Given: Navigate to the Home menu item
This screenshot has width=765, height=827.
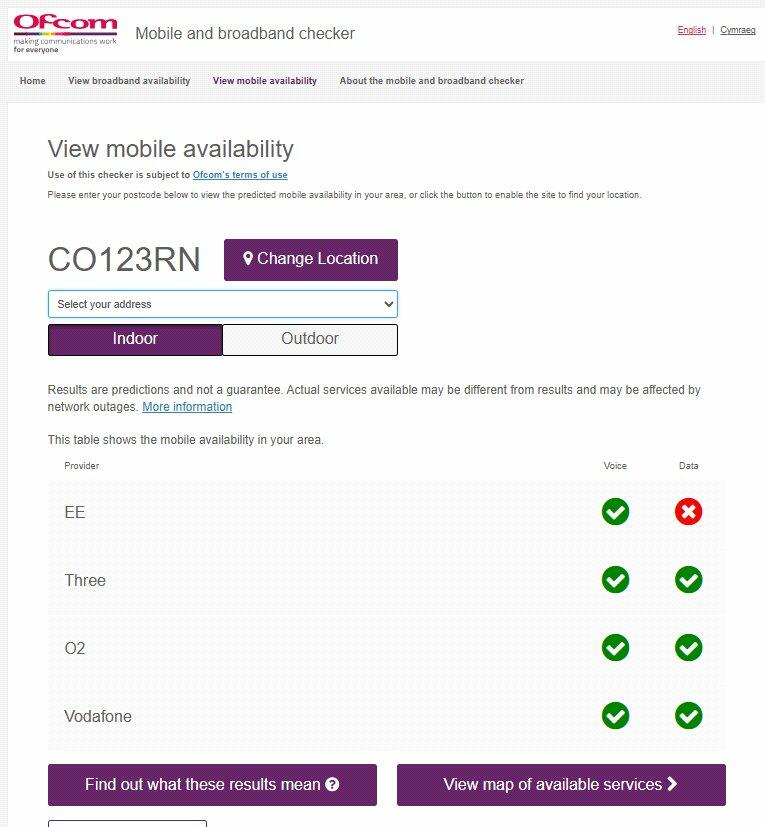Looking at the screenshot, I should 33,81.
